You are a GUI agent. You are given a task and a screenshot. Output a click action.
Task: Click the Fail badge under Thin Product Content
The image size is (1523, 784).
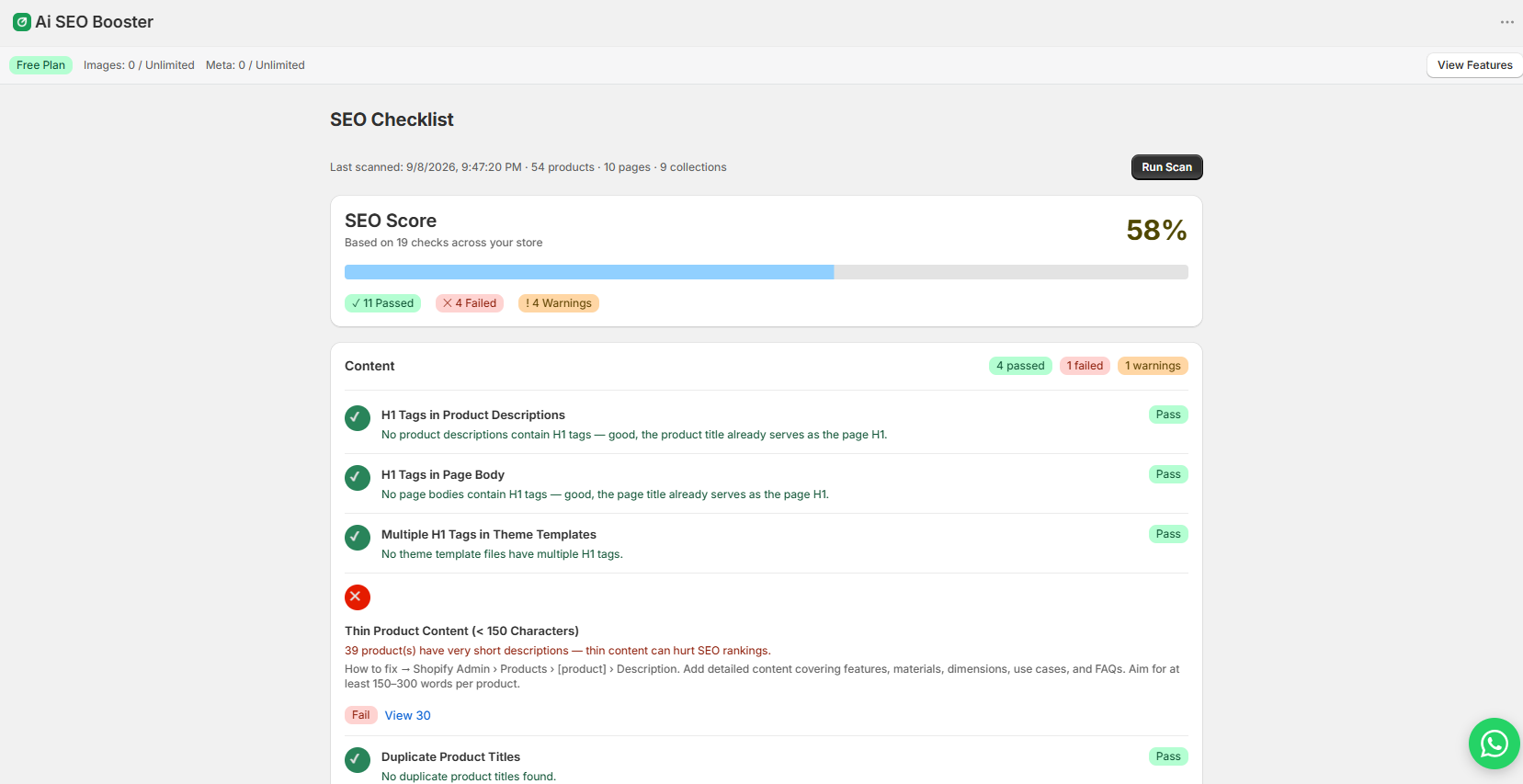tap(360, 715)
